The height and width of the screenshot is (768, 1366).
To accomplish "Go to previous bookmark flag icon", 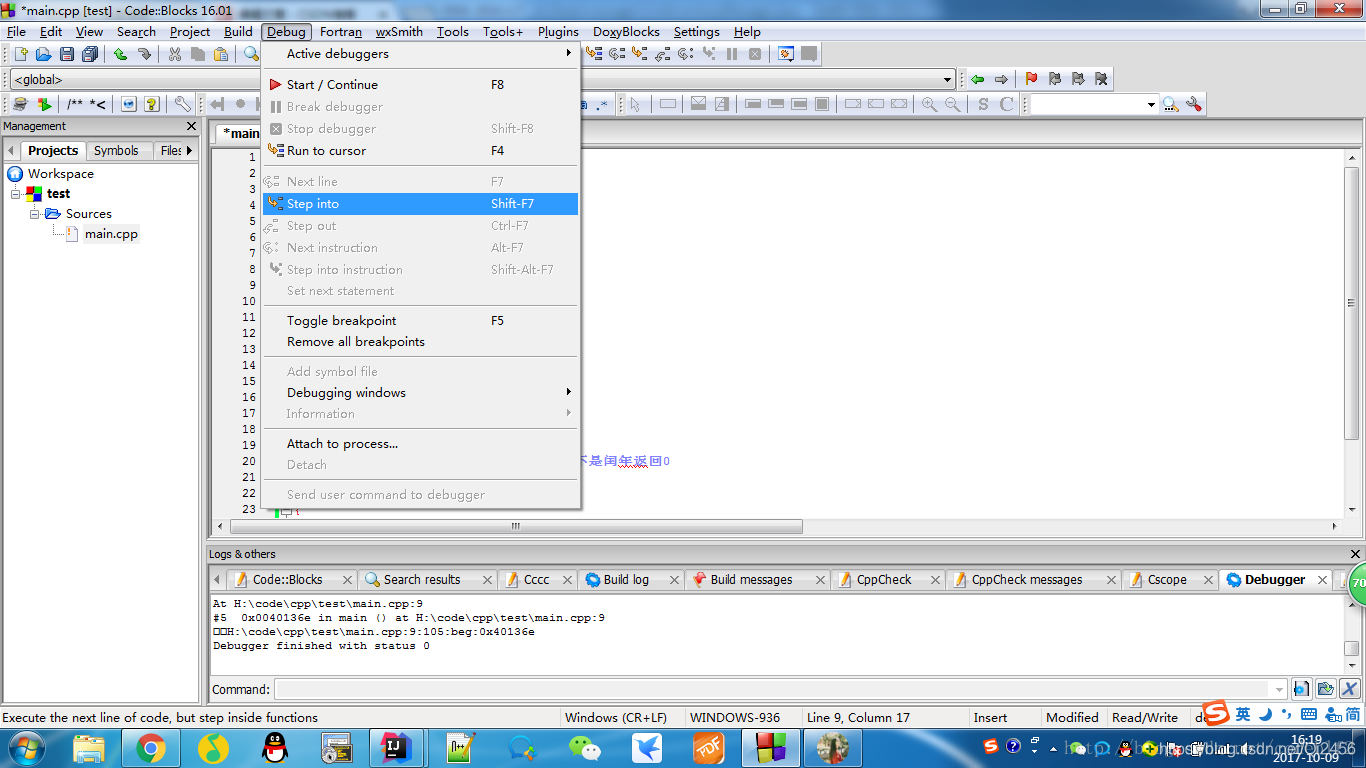I will coord(1055,79).
